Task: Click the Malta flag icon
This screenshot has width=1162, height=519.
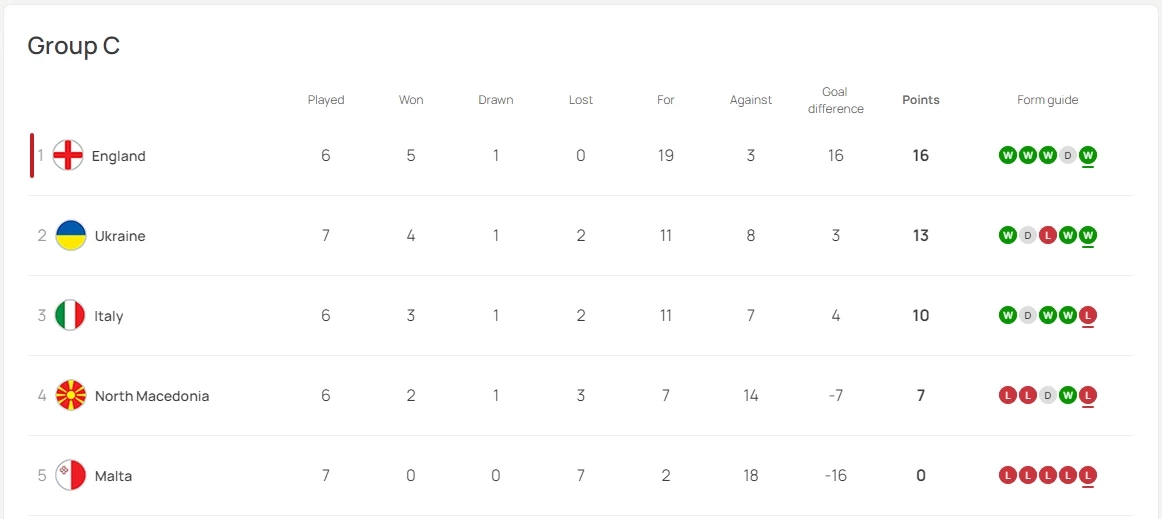Action: pos(70,476)
